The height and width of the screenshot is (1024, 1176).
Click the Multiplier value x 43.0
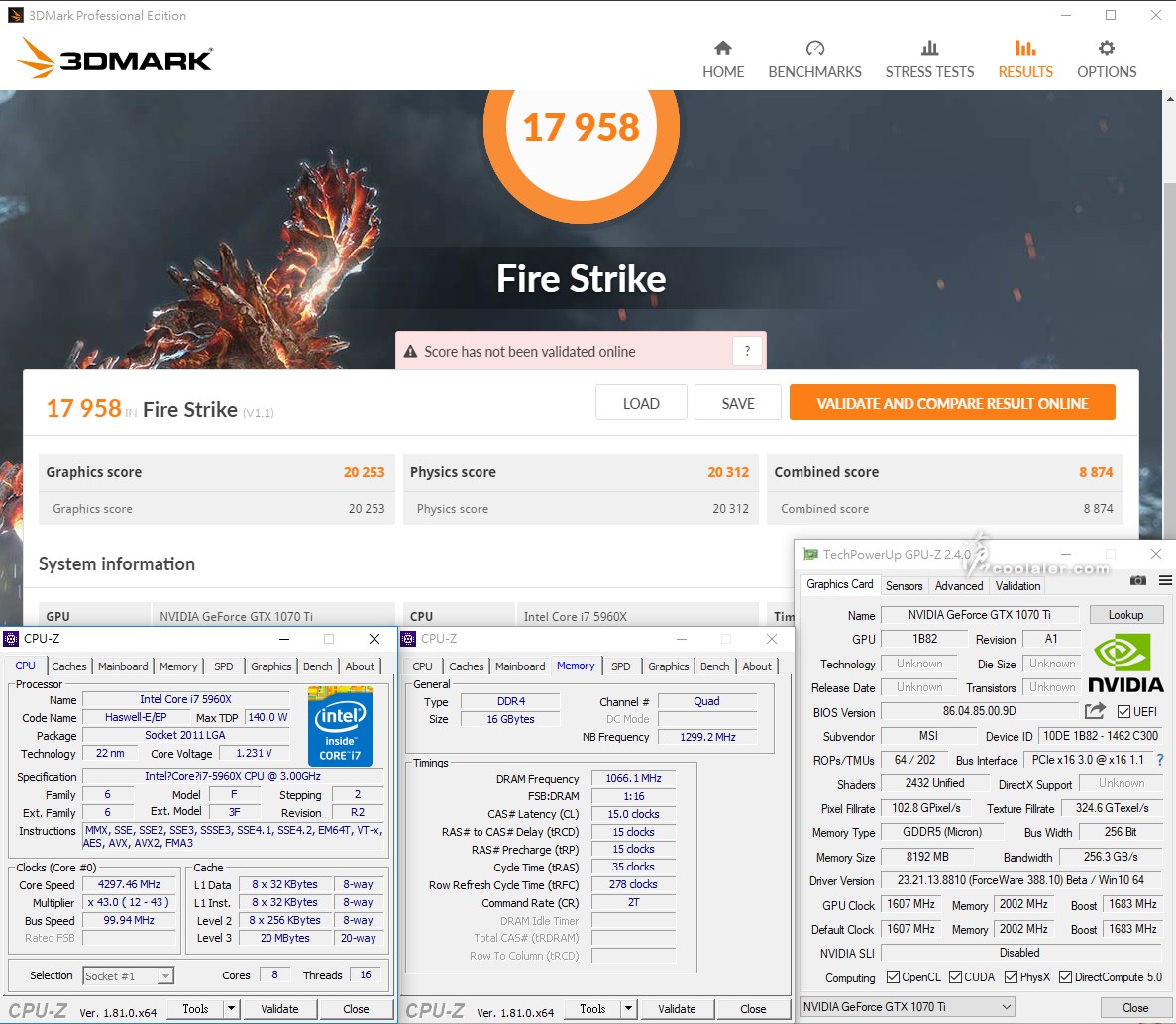point(129,902)
